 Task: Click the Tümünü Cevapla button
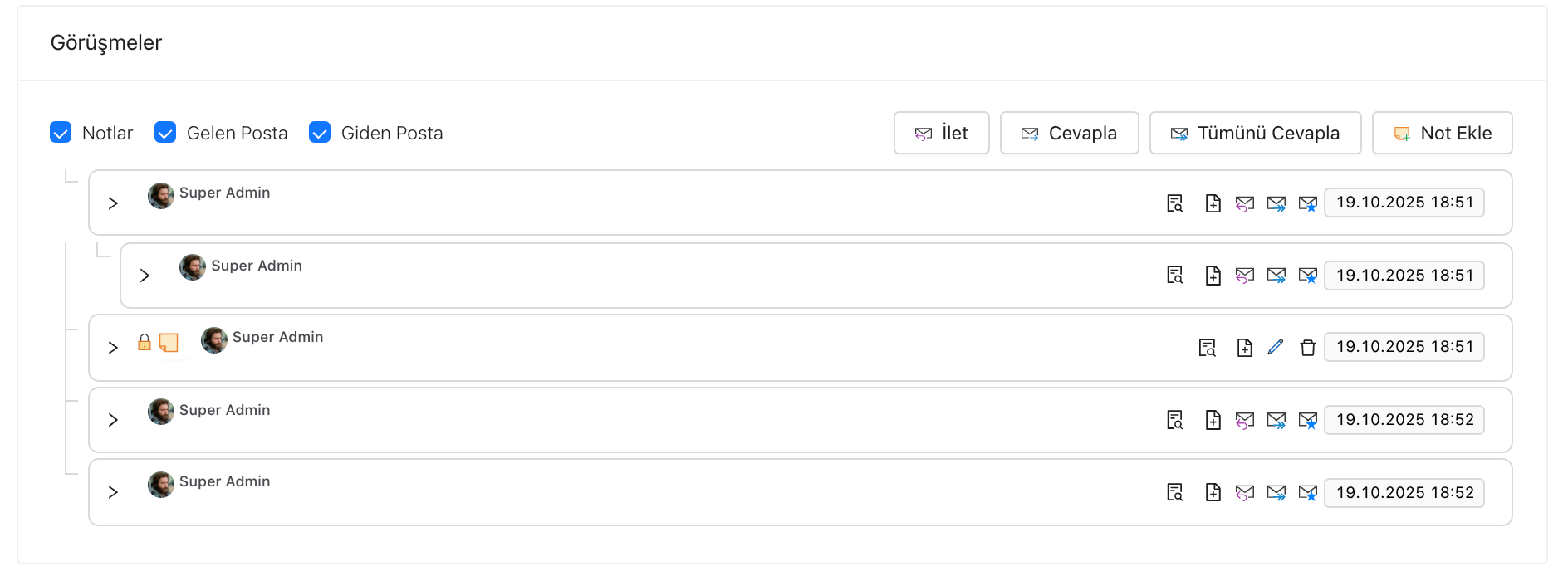coord(1255,133)
